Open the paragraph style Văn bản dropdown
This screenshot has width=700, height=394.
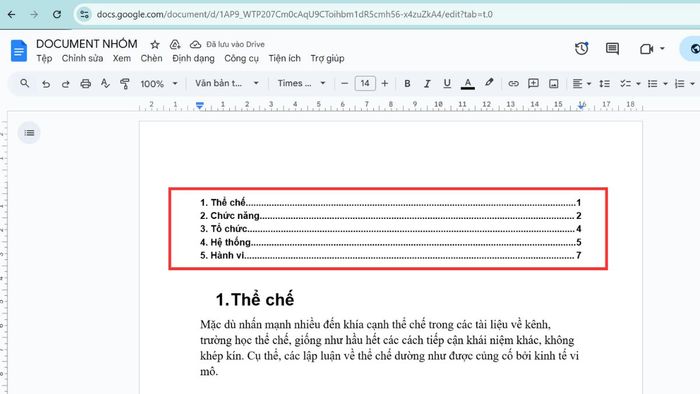click(x=227, y=83)
